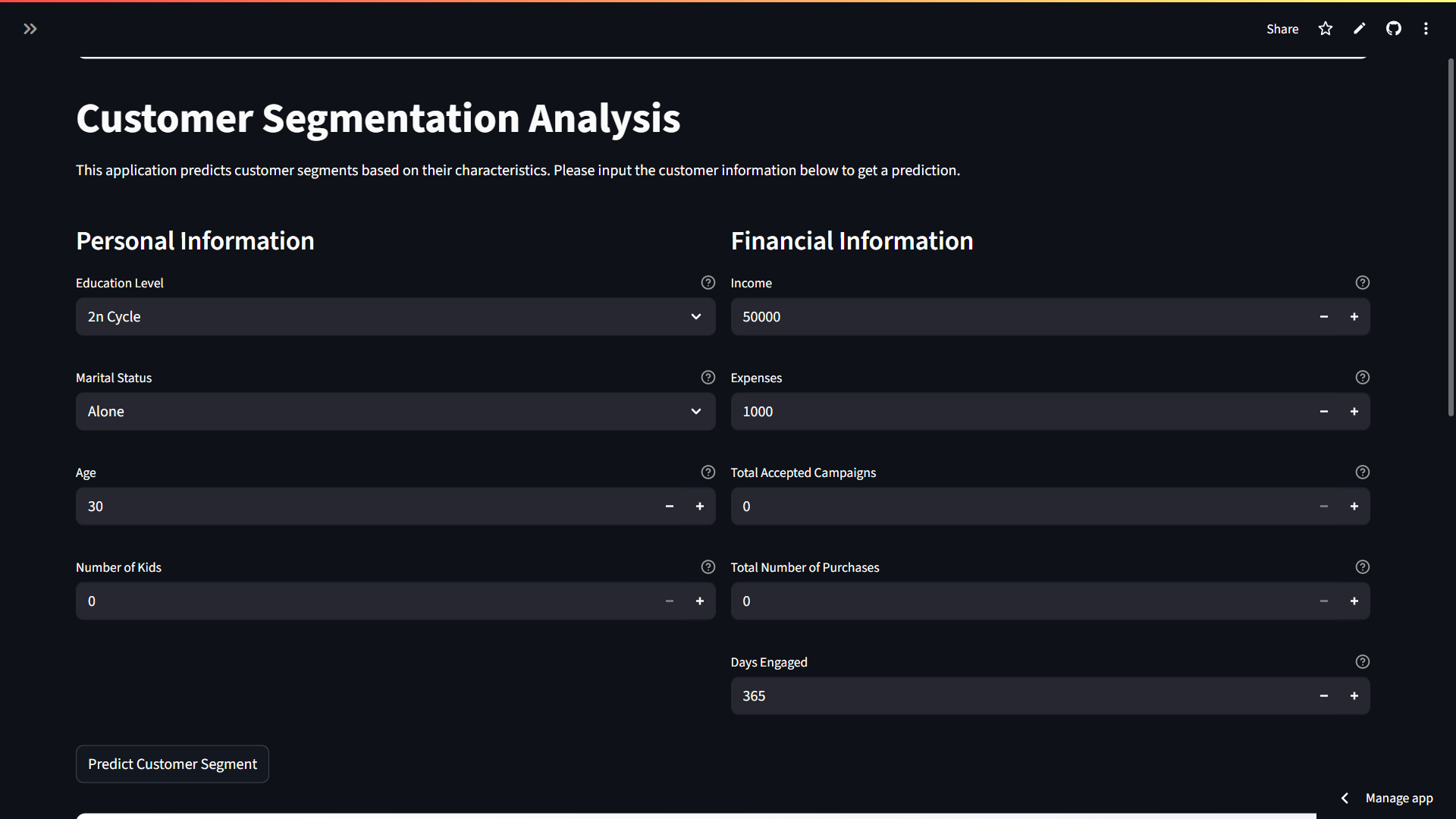Viewport: 1456px width, 819px height.
Task: Increment Number of Kids value
Action: [700, 601]
